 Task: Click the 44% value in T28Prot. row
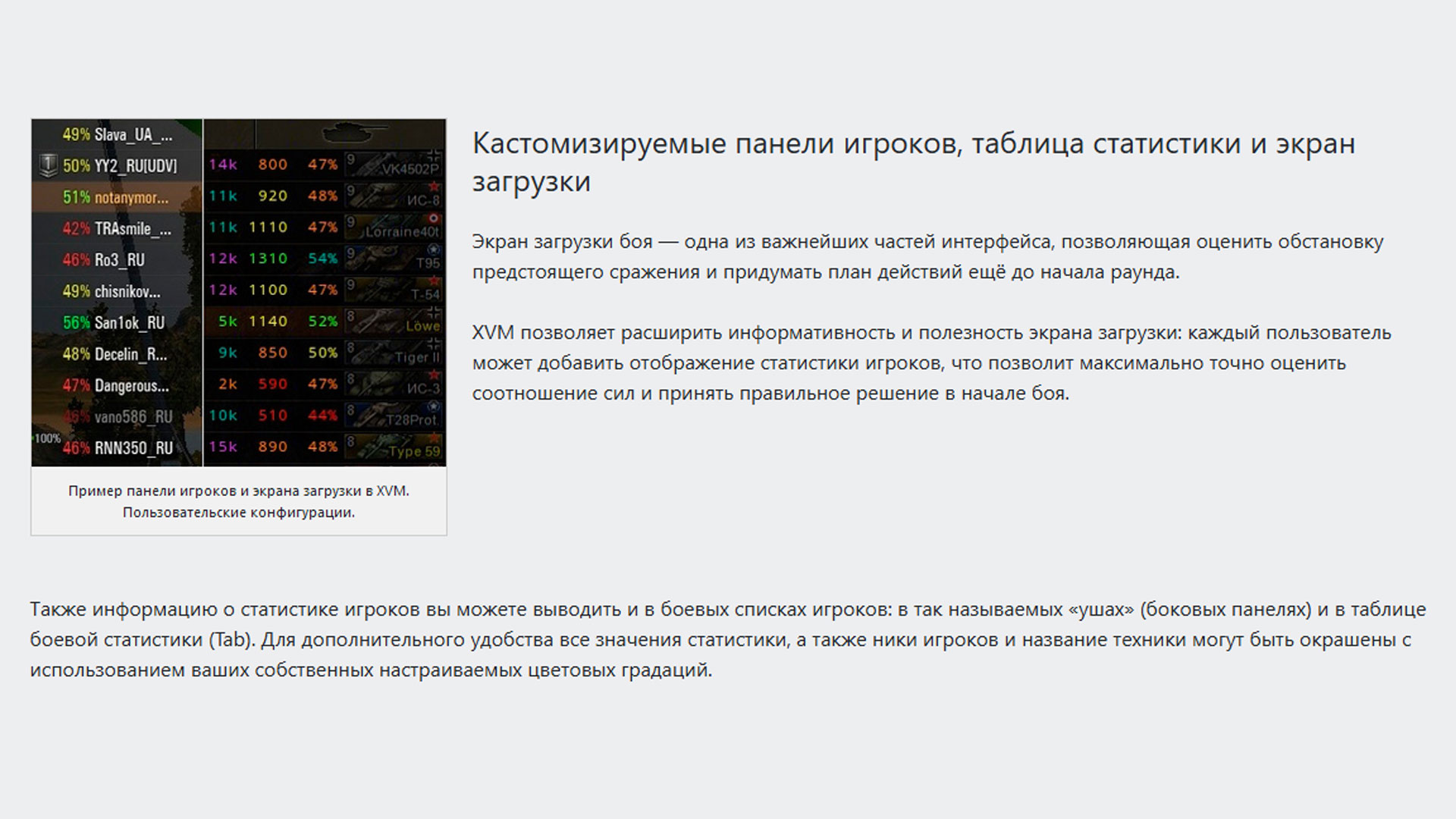(323, 416)
